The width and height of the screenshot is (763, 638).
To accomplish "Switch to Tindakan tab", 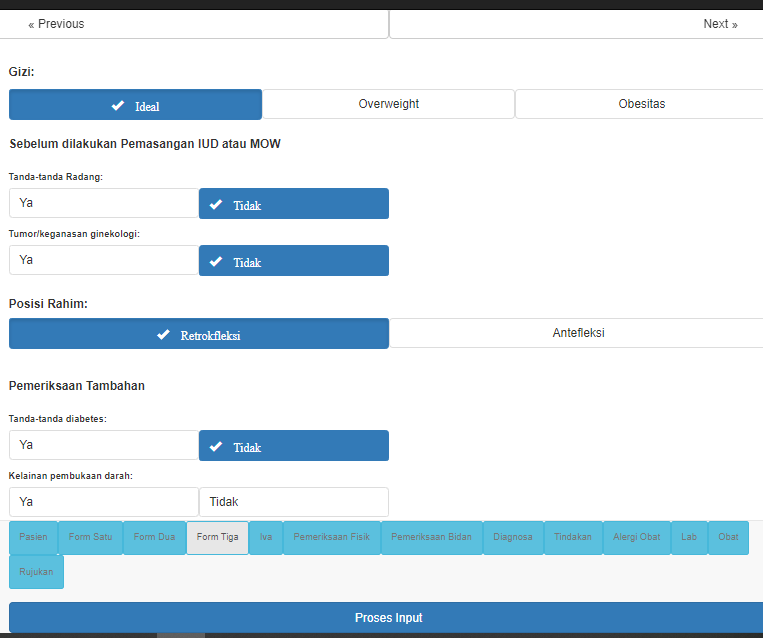I will pos(573,537).
